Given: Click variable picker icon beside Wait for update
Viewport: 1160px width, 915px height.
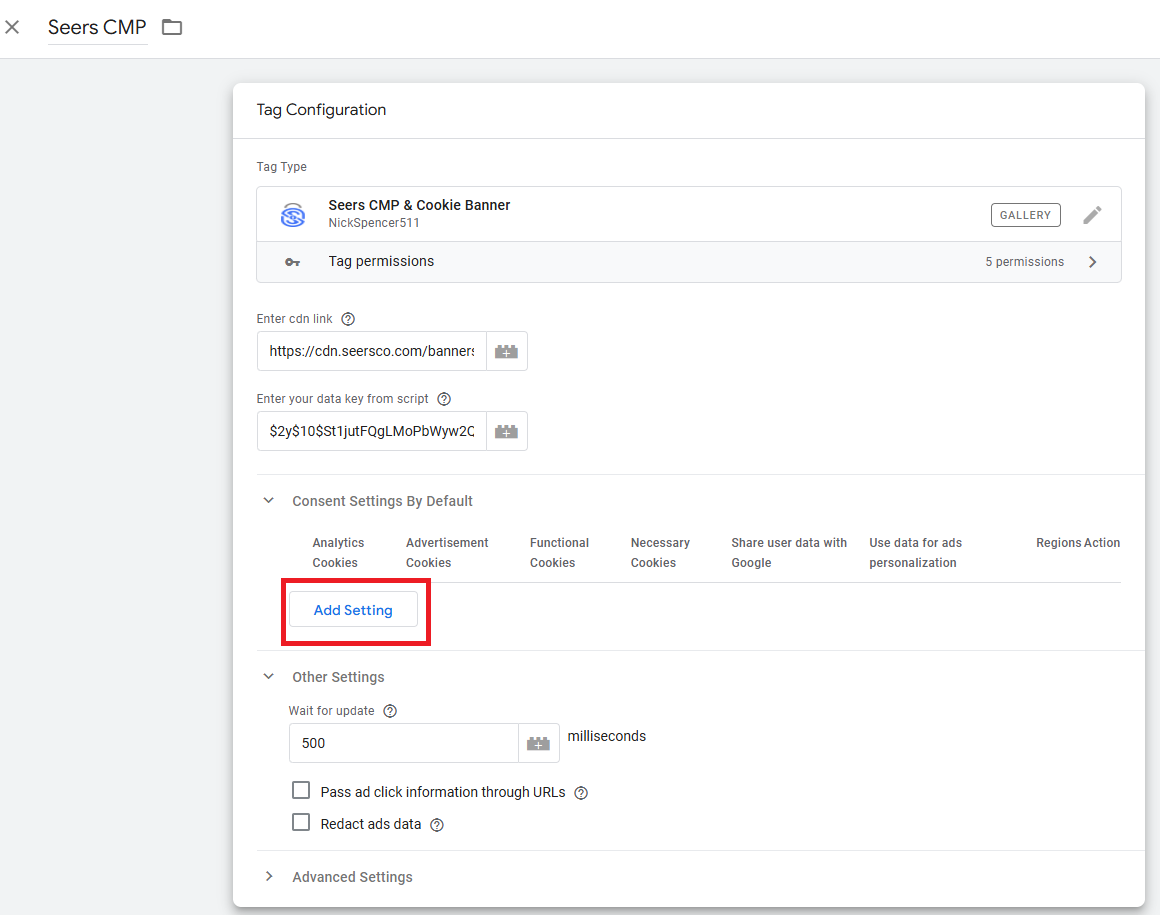Looking at the screenshot, I should [x=539, y=744].
